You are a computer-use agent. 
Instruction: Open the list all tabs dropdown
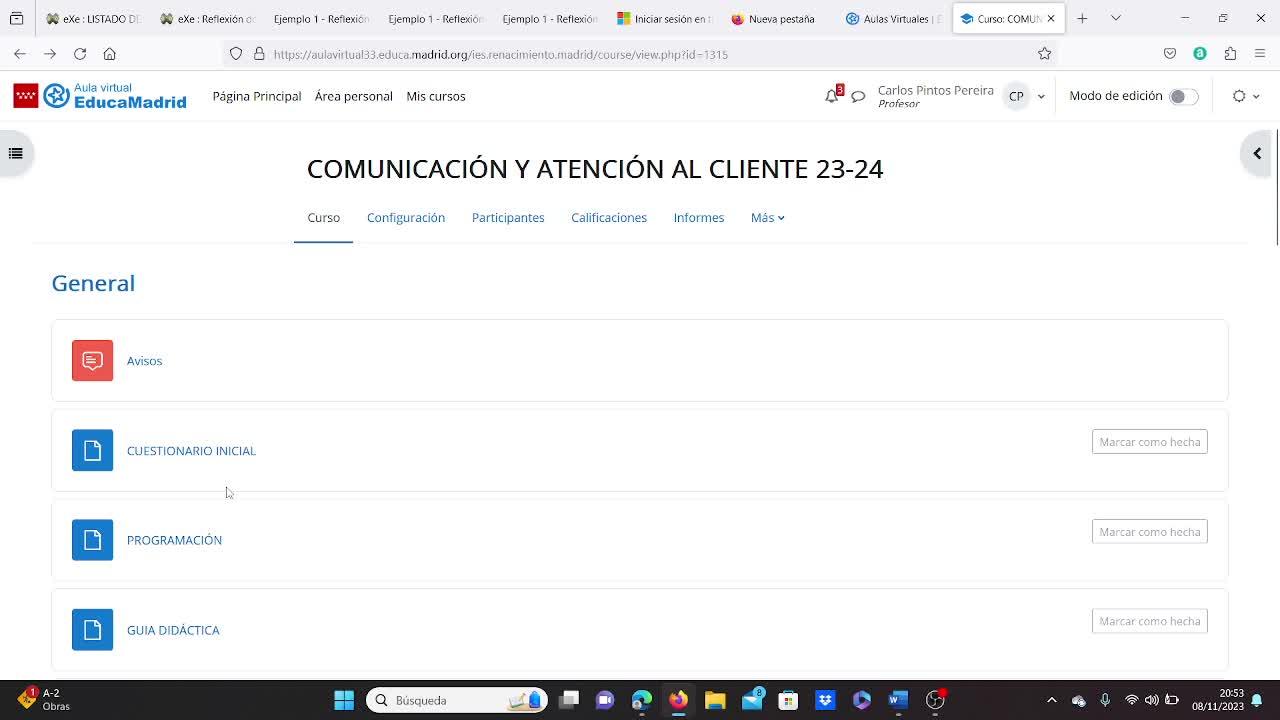(x=1116, y=18)
